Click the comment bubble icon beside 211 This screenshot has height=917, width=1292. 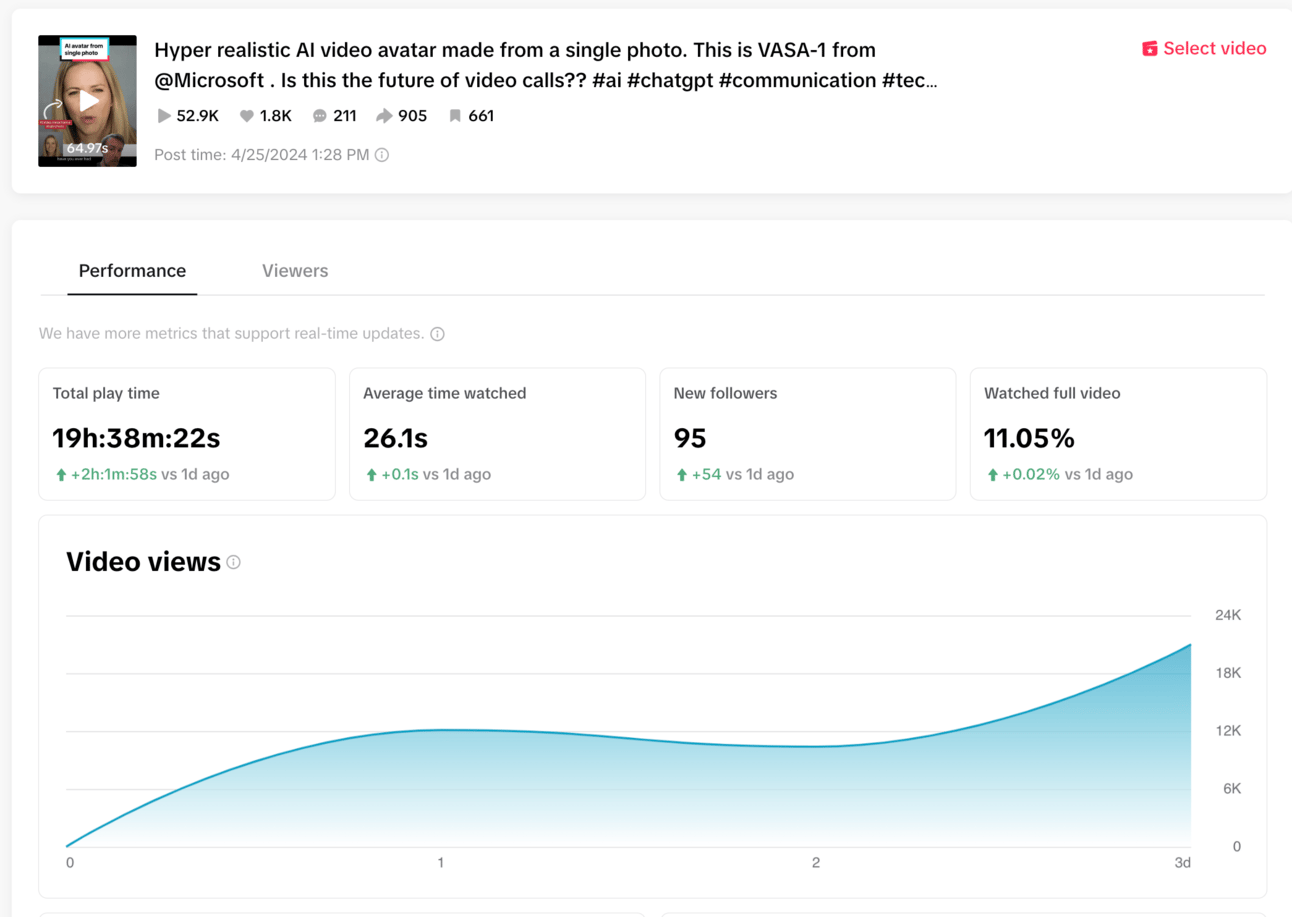tap(320, 116)
